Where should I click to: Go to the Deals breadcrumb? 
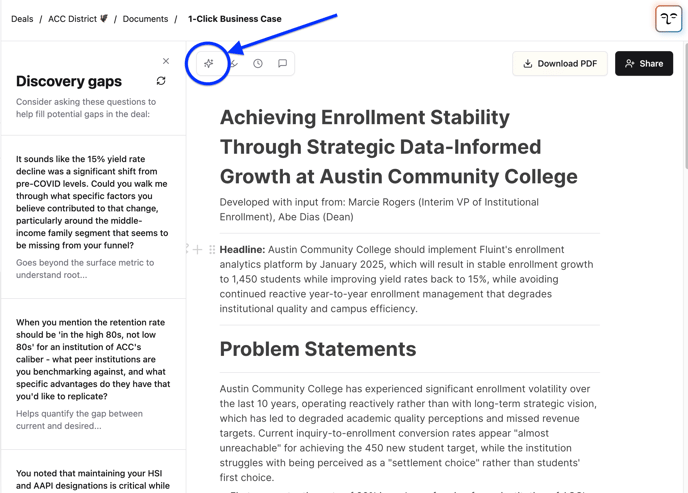pos(22,19)
